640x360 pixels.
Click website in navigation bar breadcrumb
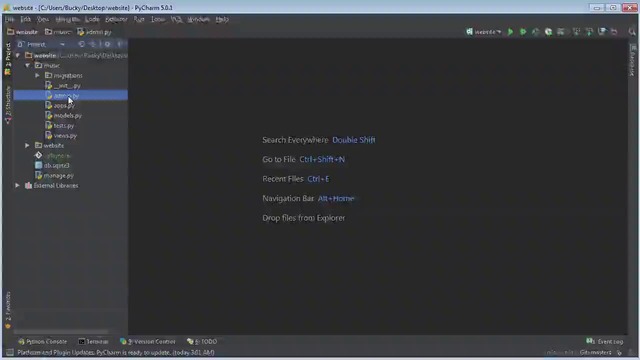[x=22, y=32]
